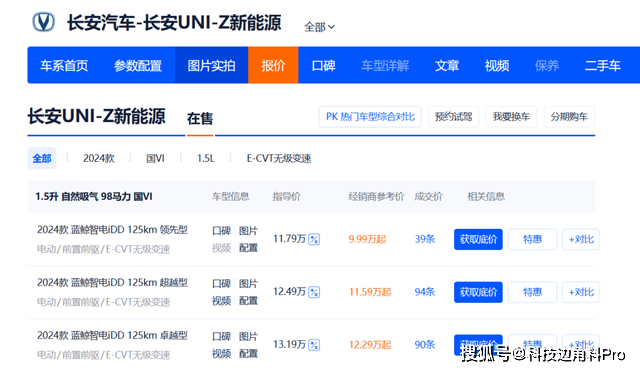Open 配置 link for the 超越型 model
Image resolution: width=640 pixels, height=371 pixels.
click(x=248, y=301)
